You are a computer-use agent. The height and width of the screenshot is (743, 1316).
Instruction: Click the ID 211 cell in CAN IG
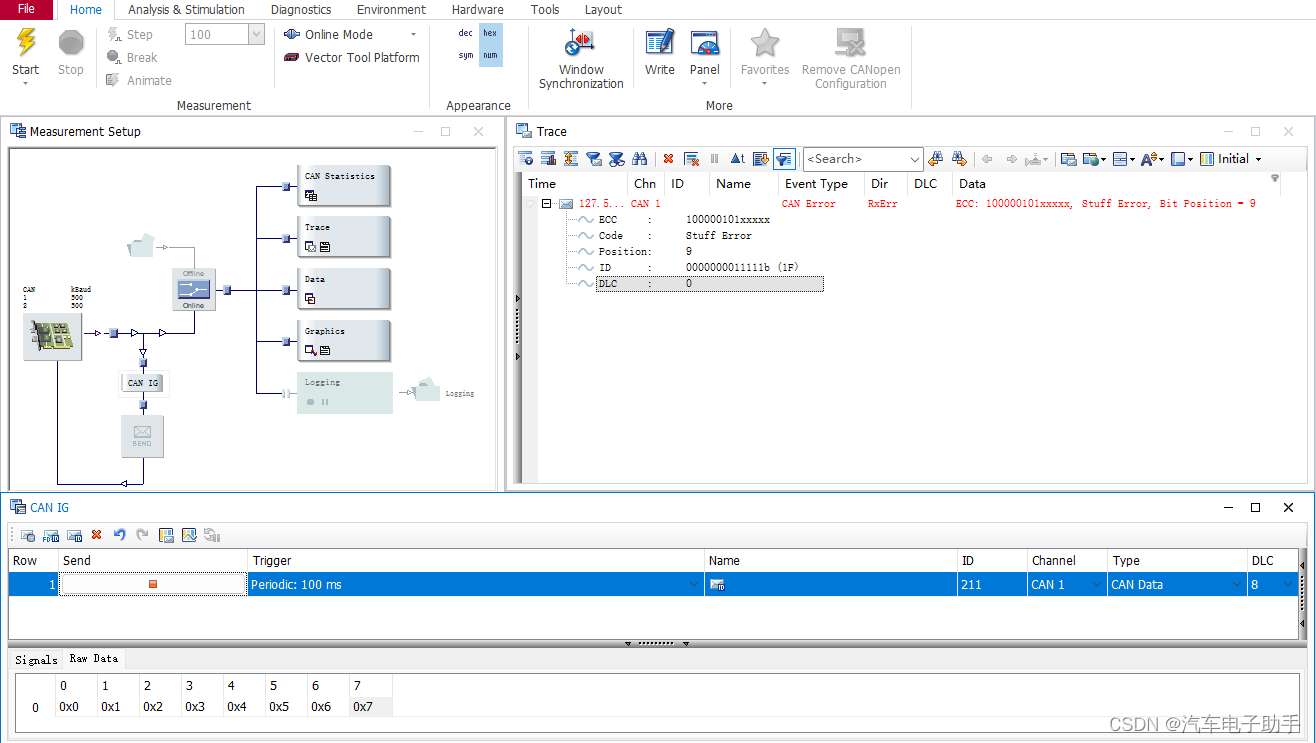(x=992, y=585)
